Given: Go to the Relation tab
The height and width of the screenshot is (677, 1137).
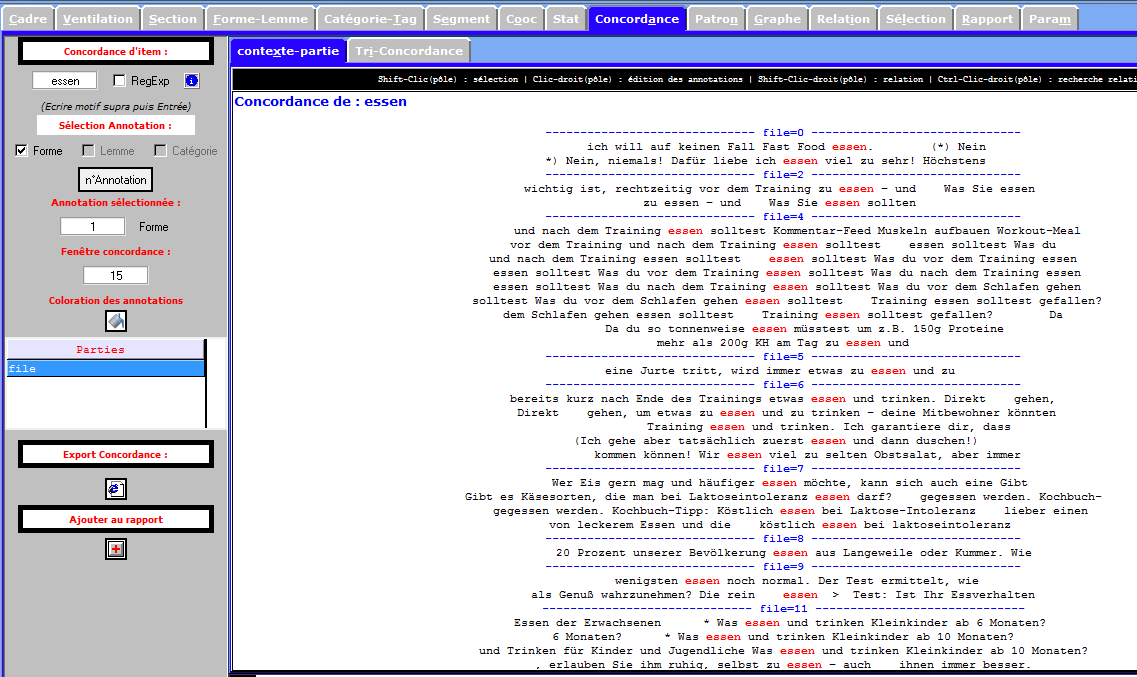Looking at the screenshot, I should click(843, 19).
